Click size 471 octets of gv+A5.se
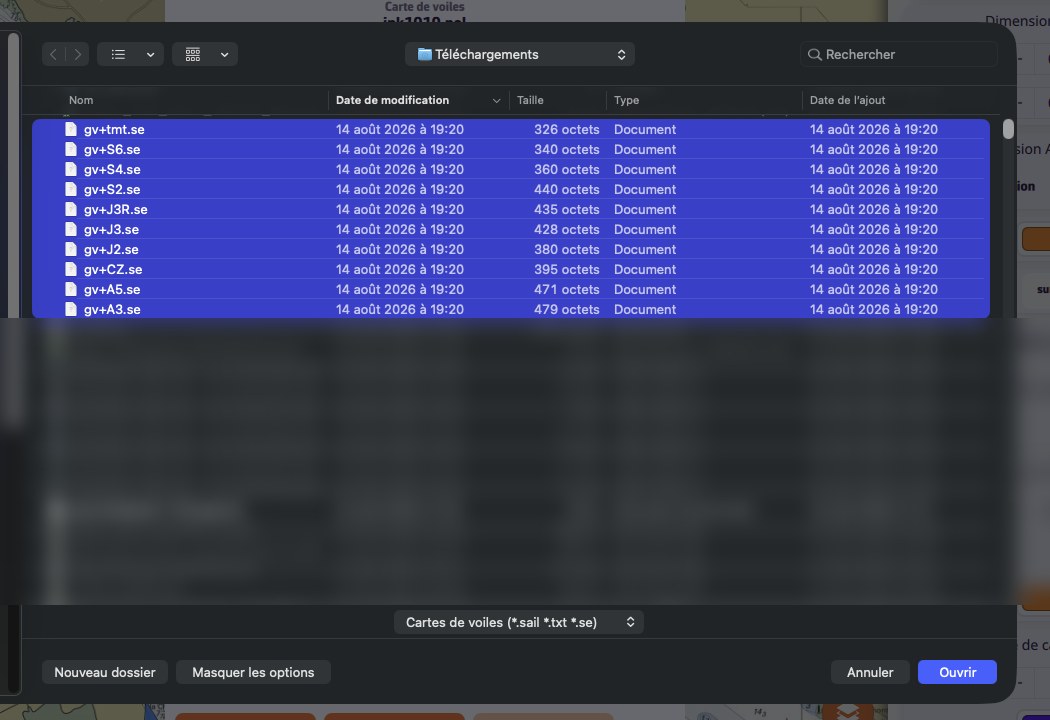Viewport: 1050px width, 720px height. click(567, 289)
